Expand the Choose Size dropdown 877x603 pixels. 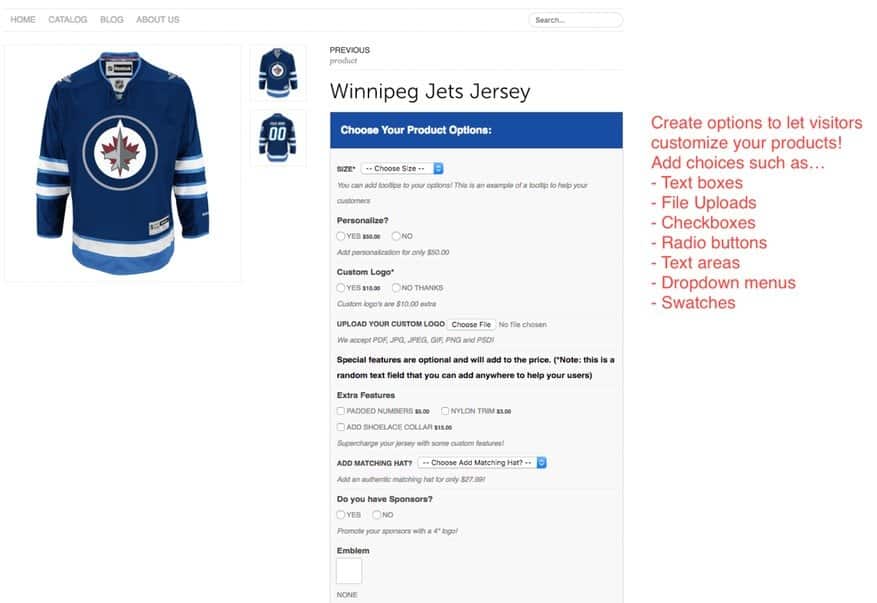[x=402, y=169]
